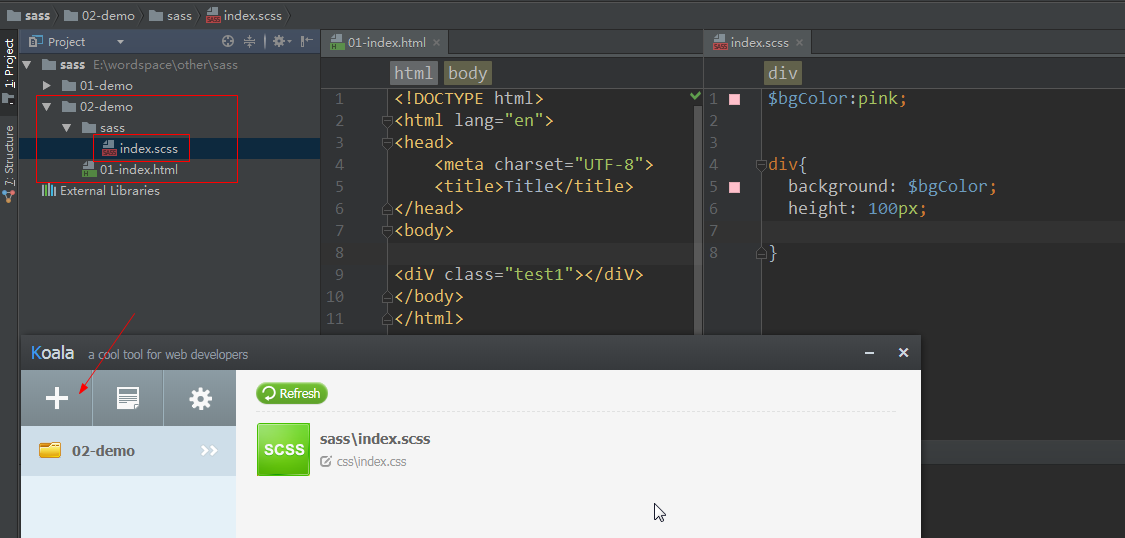Click 02-demo in the top navigation bar
This screenshot has height=538, width=1125.
pyautogui.click(x=98, y=14)
